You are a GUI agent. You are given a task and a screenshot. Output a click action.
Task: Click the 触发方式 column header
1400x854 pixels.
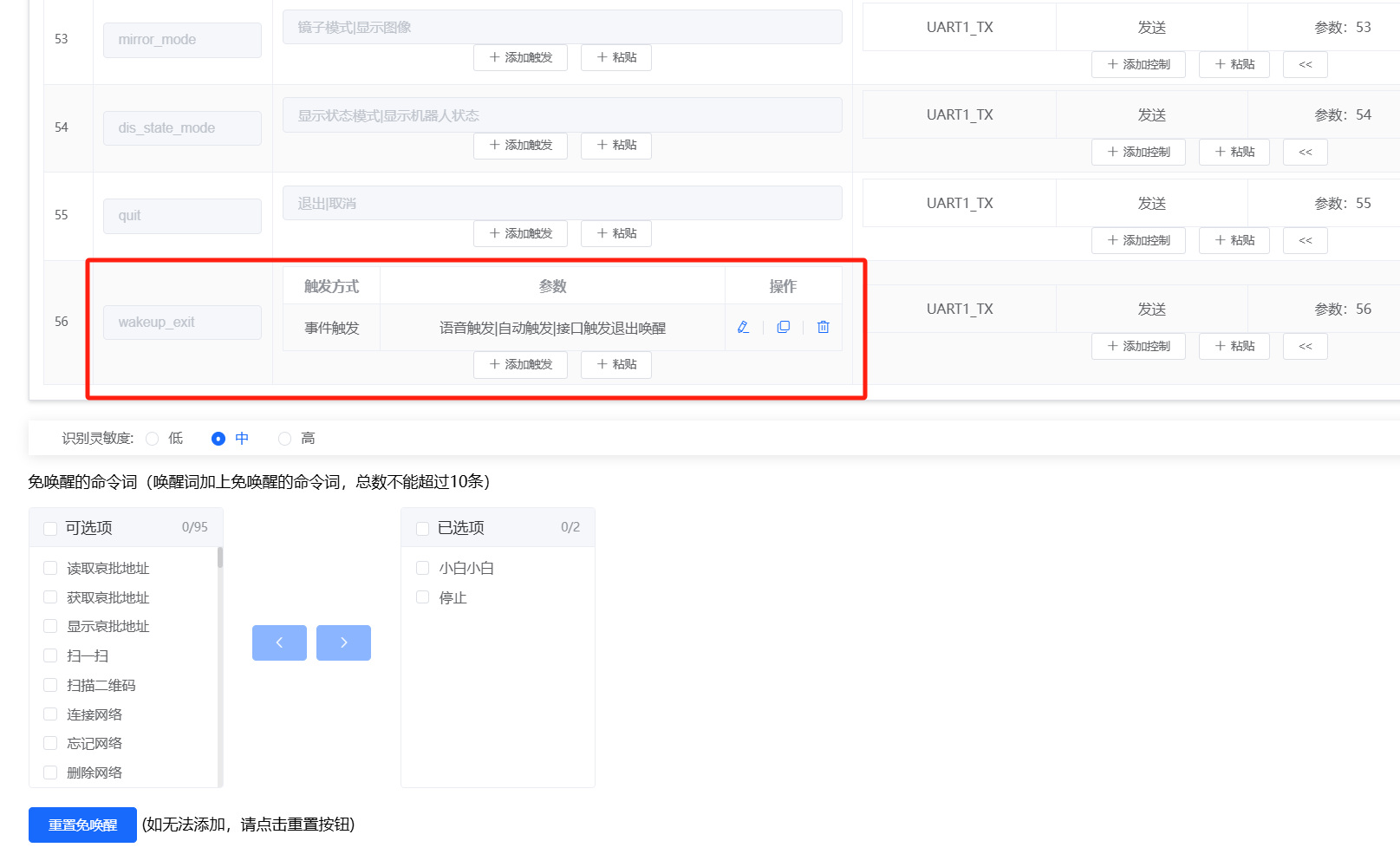[x=331, y=286]
